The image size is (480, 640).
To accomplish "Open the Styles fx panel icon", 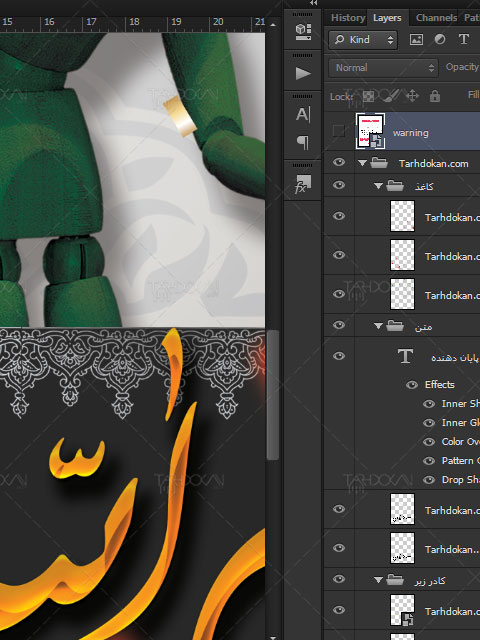I will [x=302, y=184].
